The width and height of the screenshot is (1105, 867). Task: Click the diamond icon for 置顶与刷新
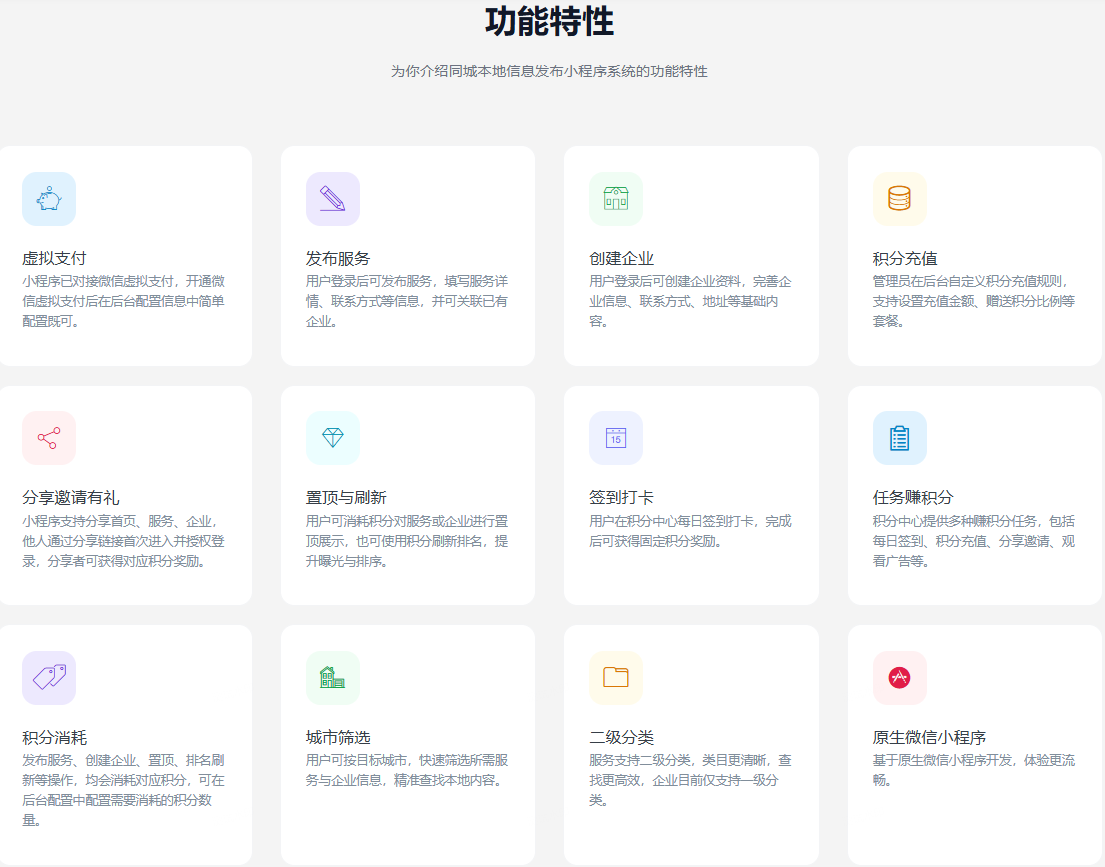coord(333,438)
